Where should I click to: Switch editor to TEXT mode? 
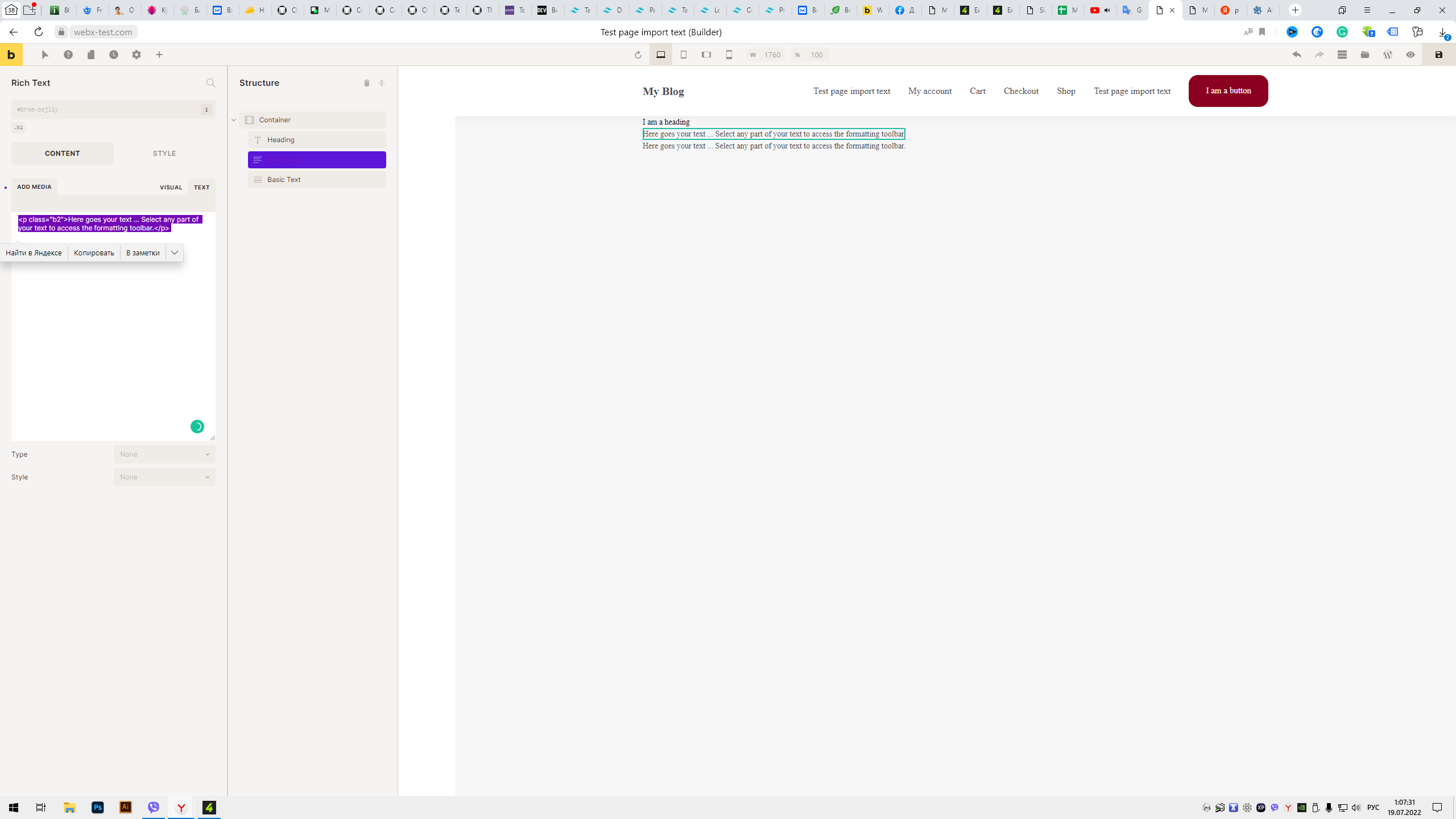(202, 187)
